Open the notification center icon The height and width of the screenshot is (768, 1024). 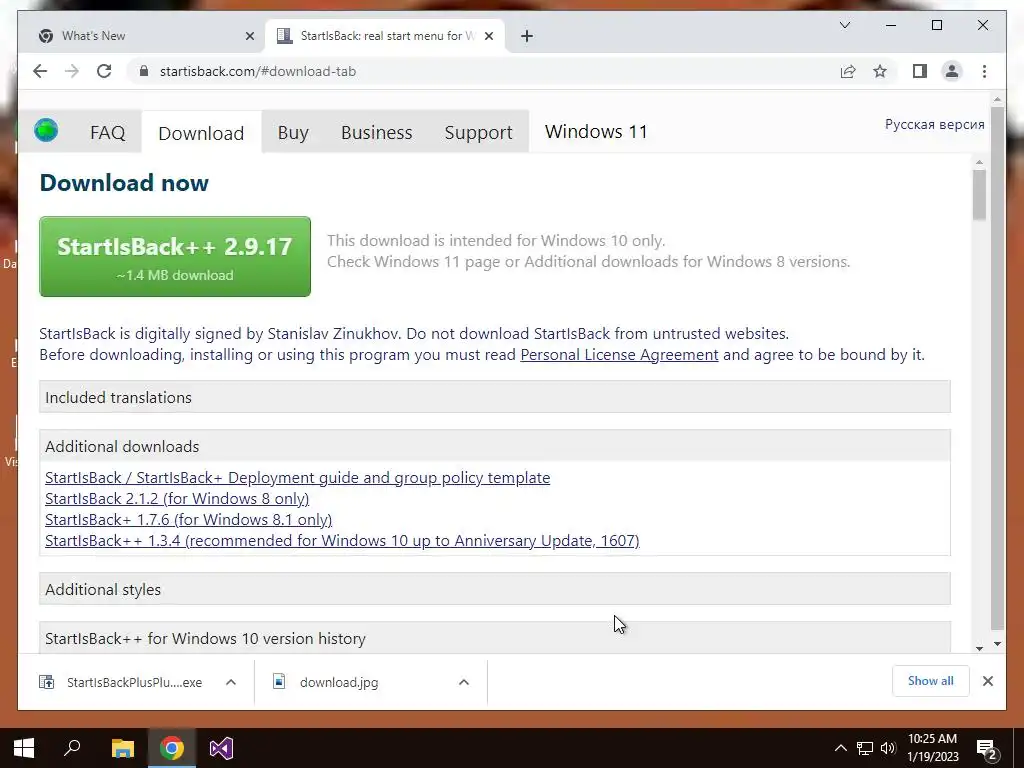point(987,749)
